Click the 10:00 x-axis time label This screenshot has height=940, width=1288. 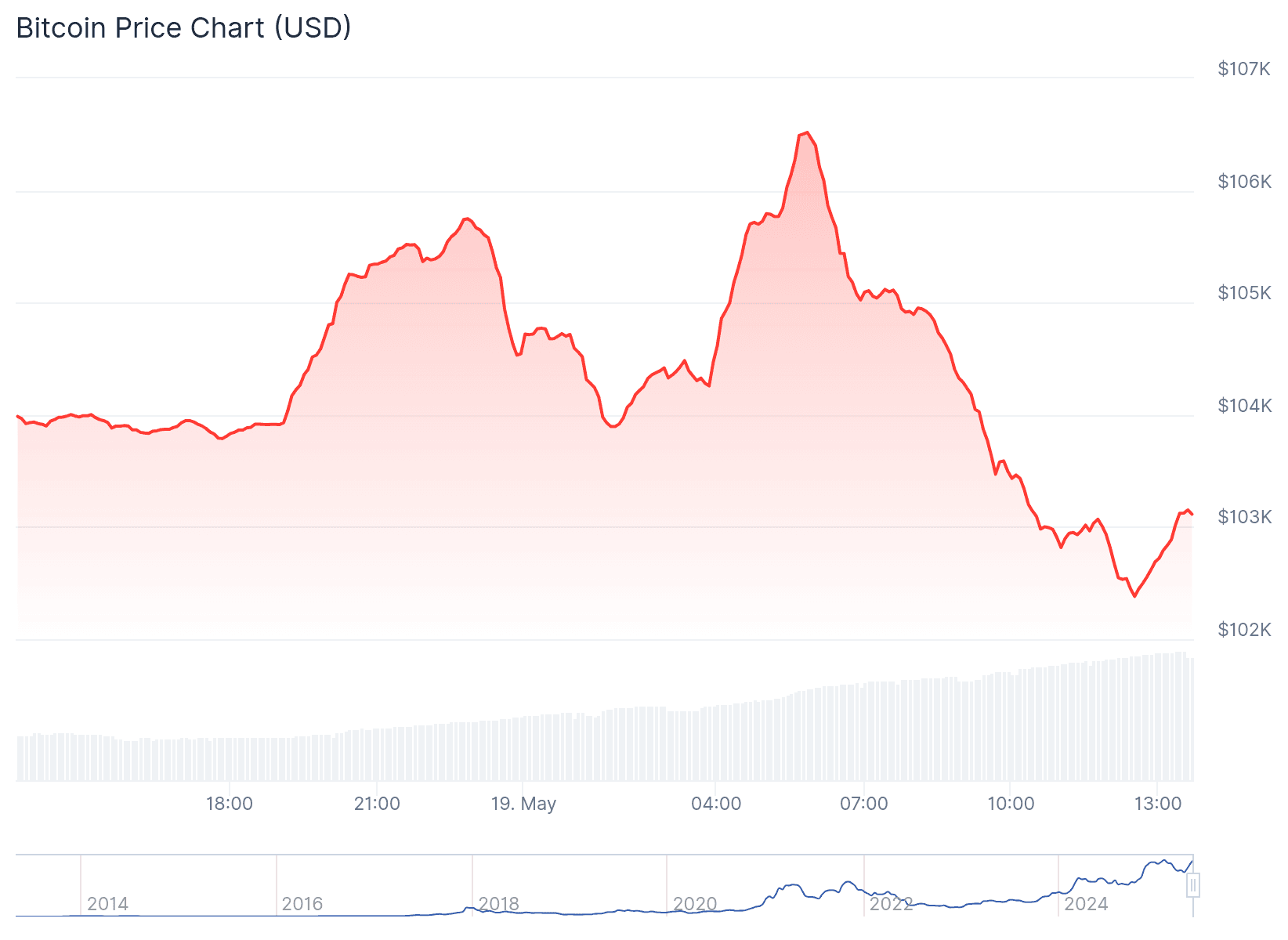pos(1011,804)
